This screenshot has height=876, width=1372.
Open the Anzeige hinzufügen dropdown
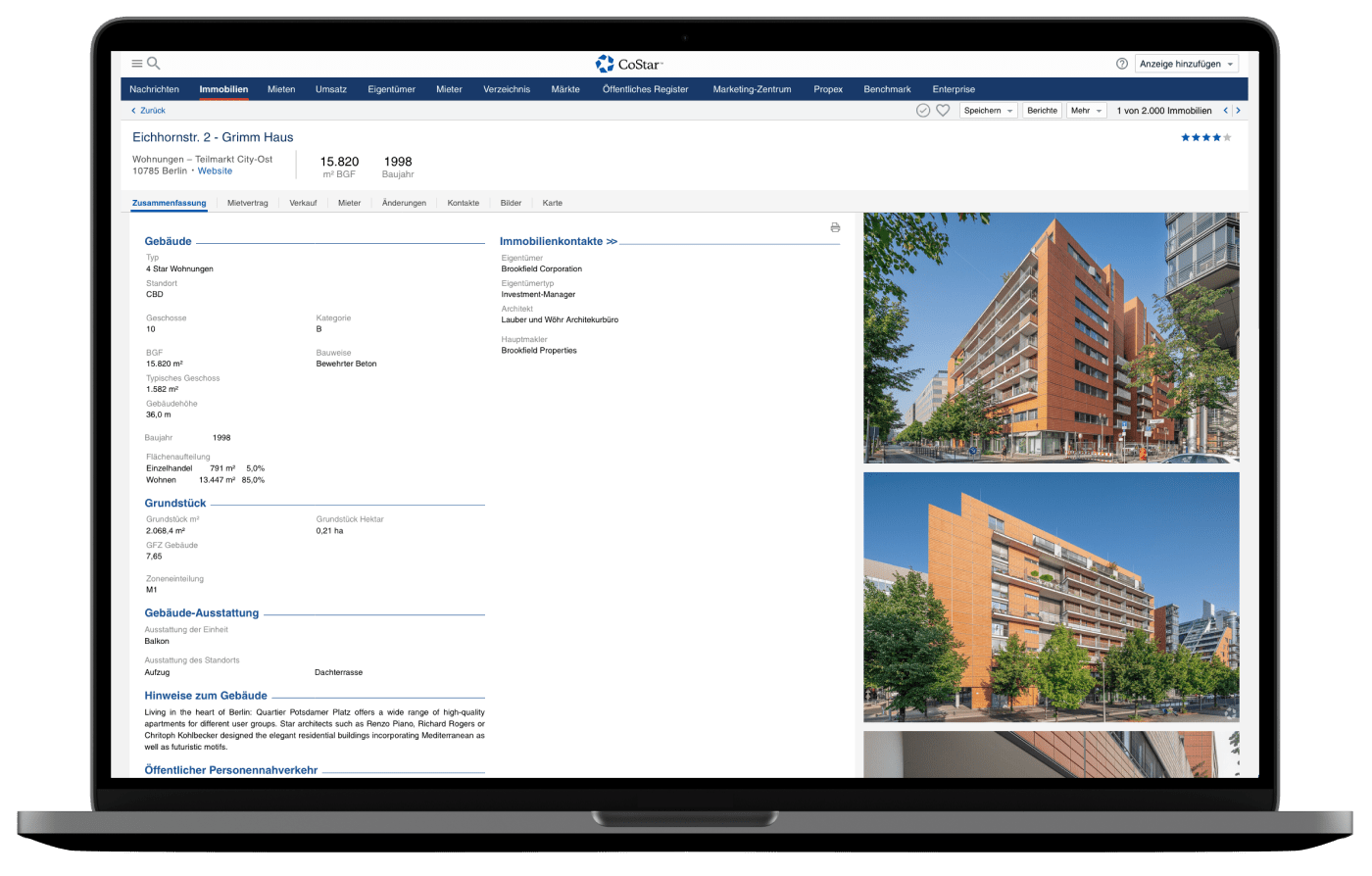click(1186, 64)
